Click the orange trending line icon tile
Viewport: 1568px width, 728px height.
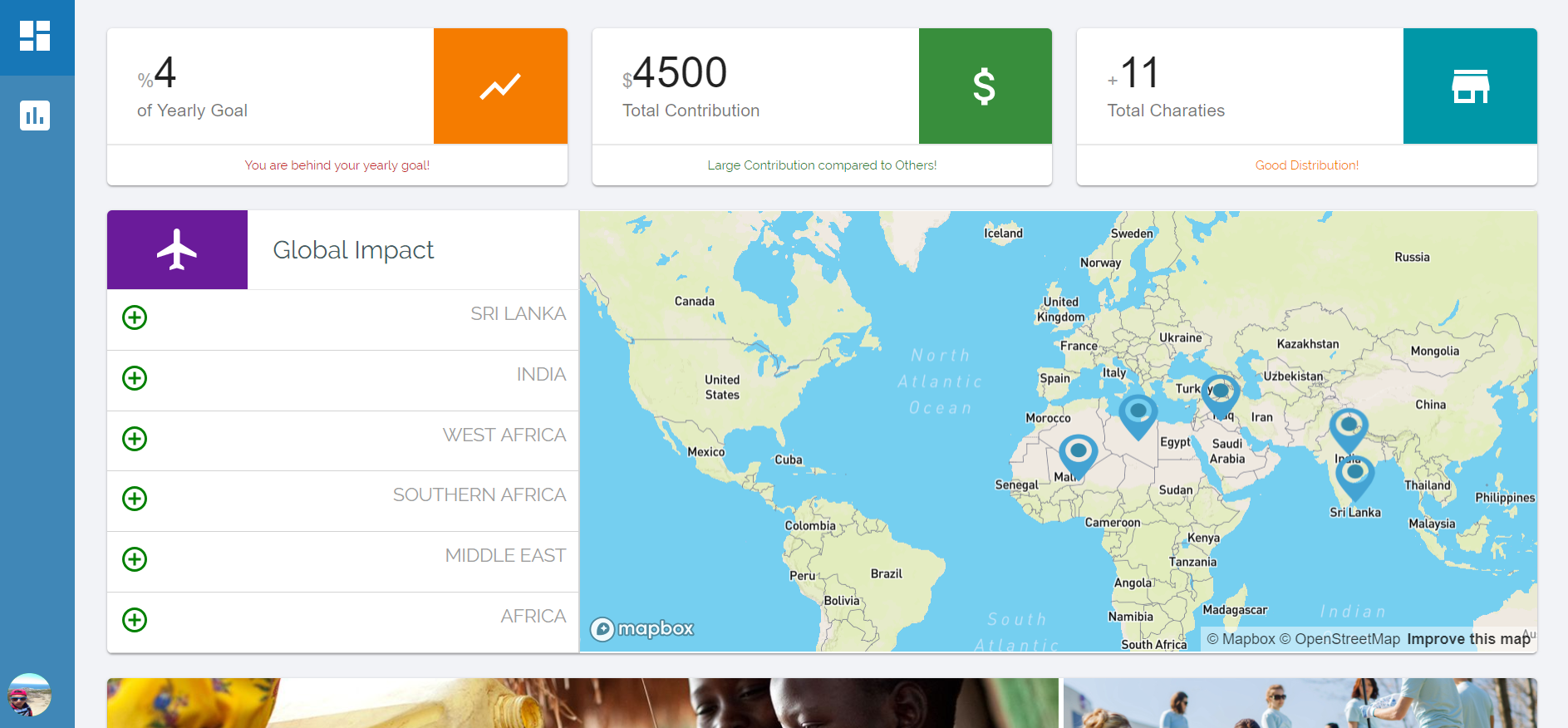click(500, 86)
